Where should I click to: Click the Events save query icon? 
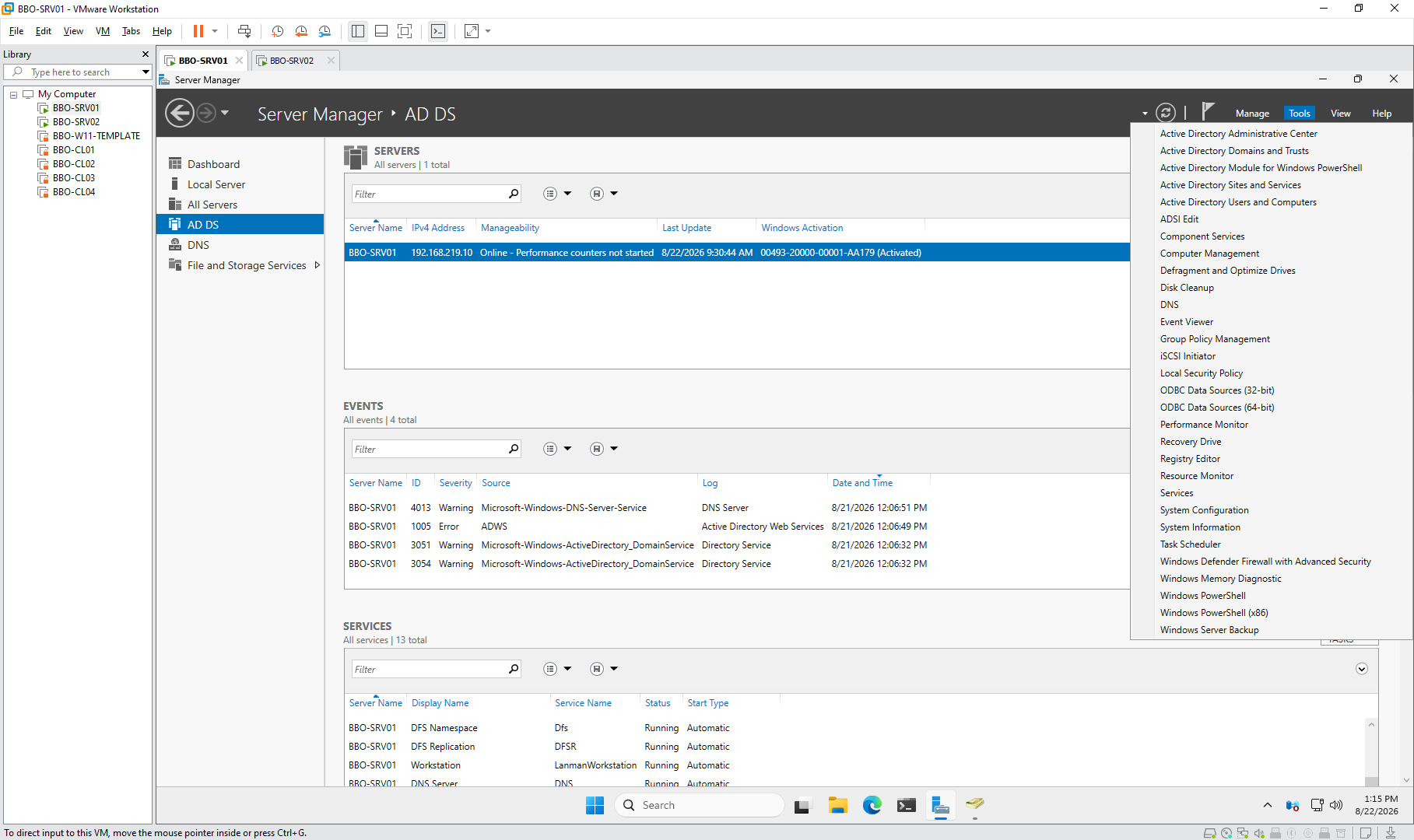596,449
